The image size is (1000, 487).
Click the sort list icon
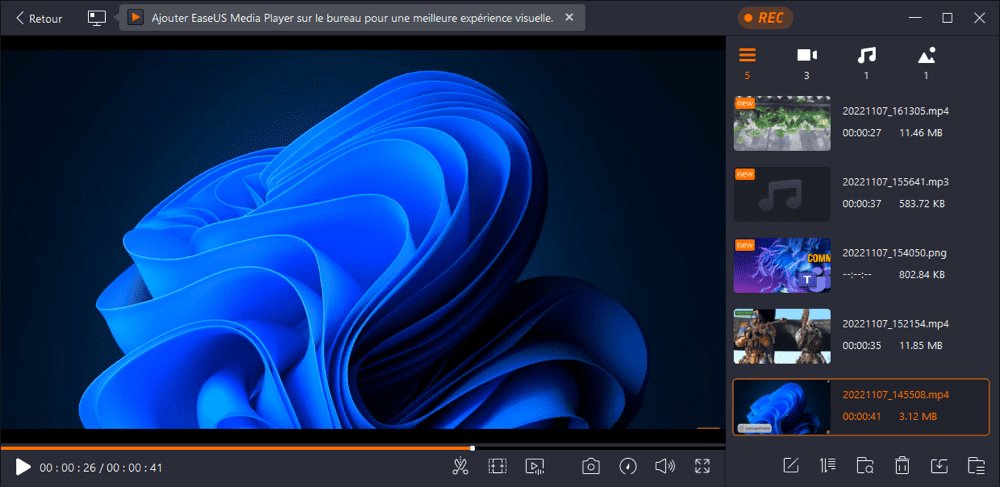click(x=828, y=466)
